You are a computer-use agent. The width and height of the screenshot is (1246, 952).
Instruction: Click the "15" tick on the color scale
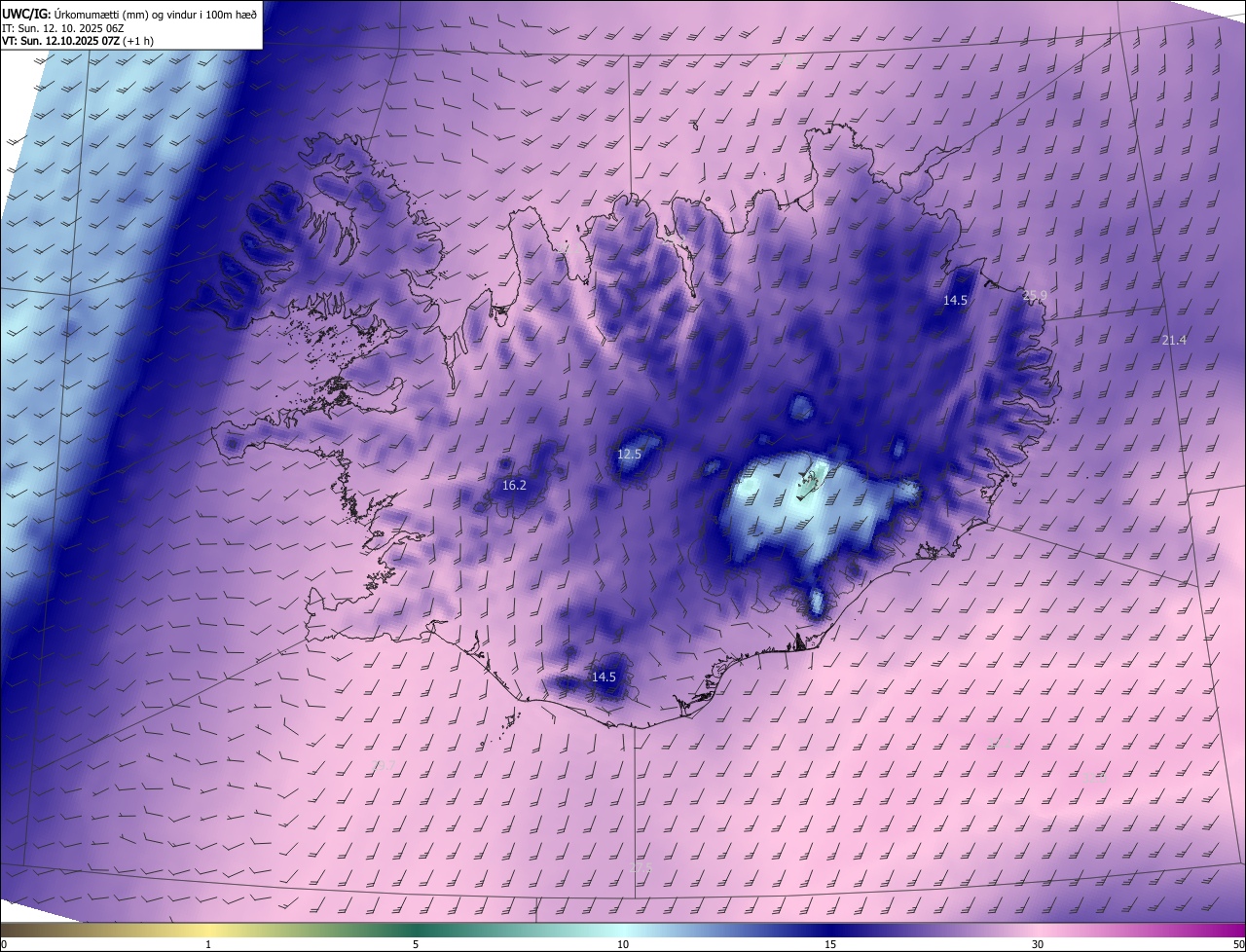(830, 944)
